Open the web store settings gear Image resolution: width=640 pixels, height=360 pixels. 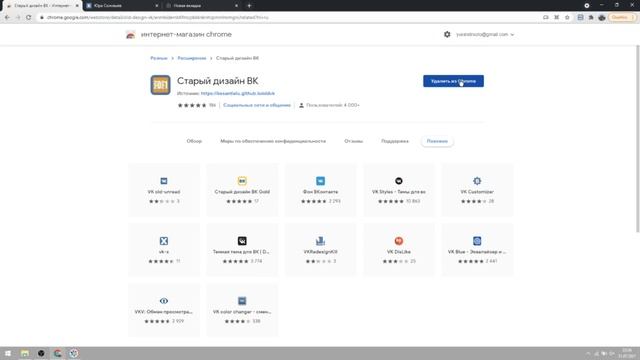tap(447, 34)
